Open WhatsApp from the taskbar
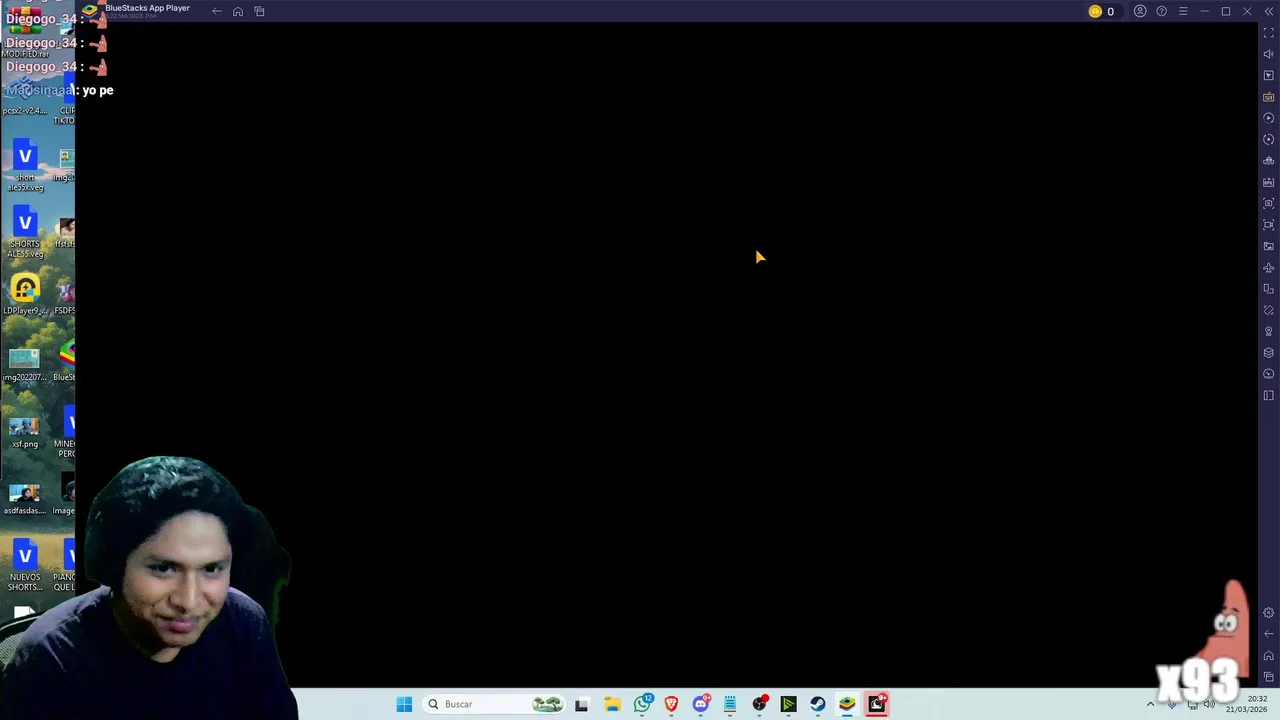Screen dimensions: 1280x720 [x=642, y=704]
